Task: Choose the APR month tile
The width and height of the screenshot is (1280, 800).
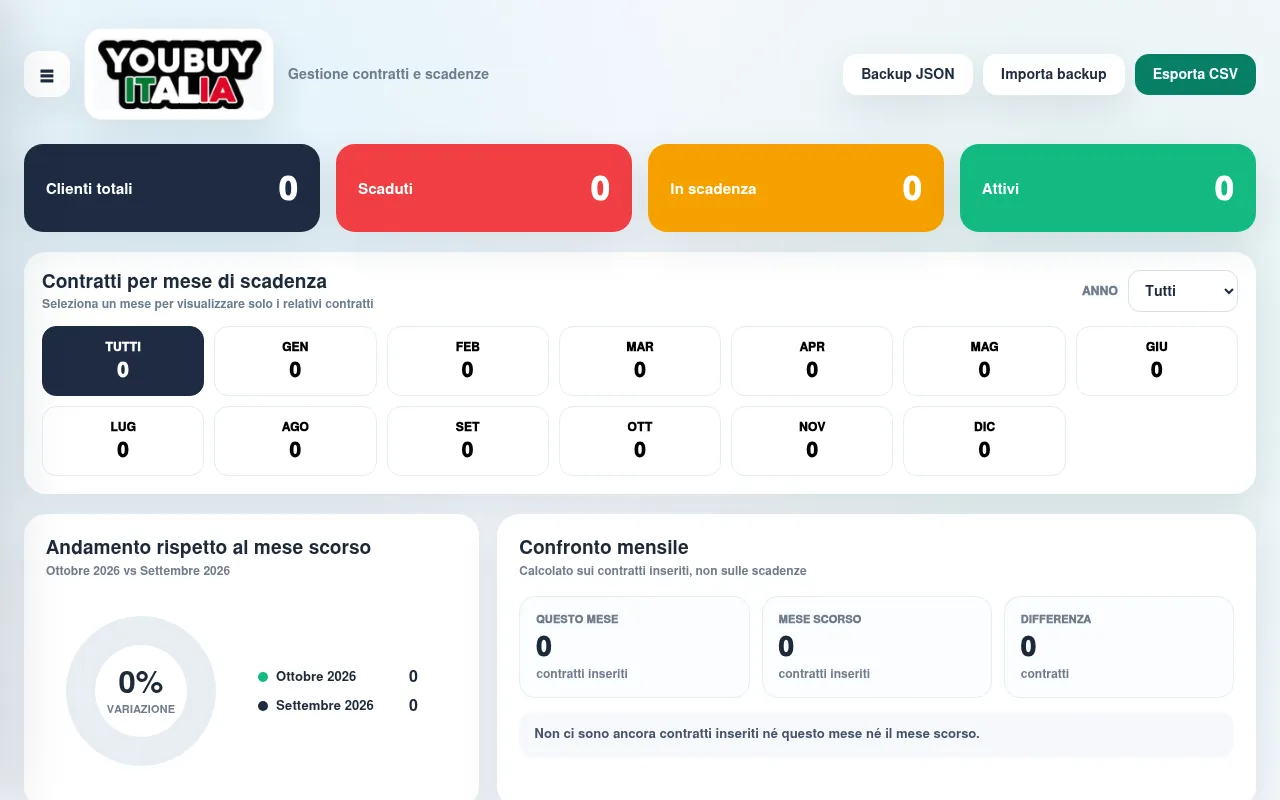Action: [812, 361]
